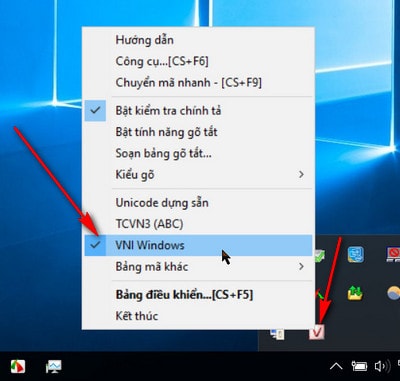
Task: Expand the Bảng mã khác submenu
Action: click(198, 267)
